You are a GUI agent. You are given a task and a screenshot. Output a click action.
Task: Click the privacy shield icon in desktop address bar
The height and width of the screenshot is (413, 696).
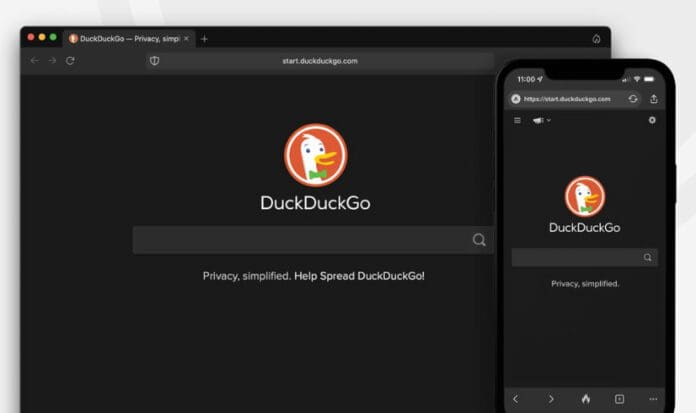point(154,61)
